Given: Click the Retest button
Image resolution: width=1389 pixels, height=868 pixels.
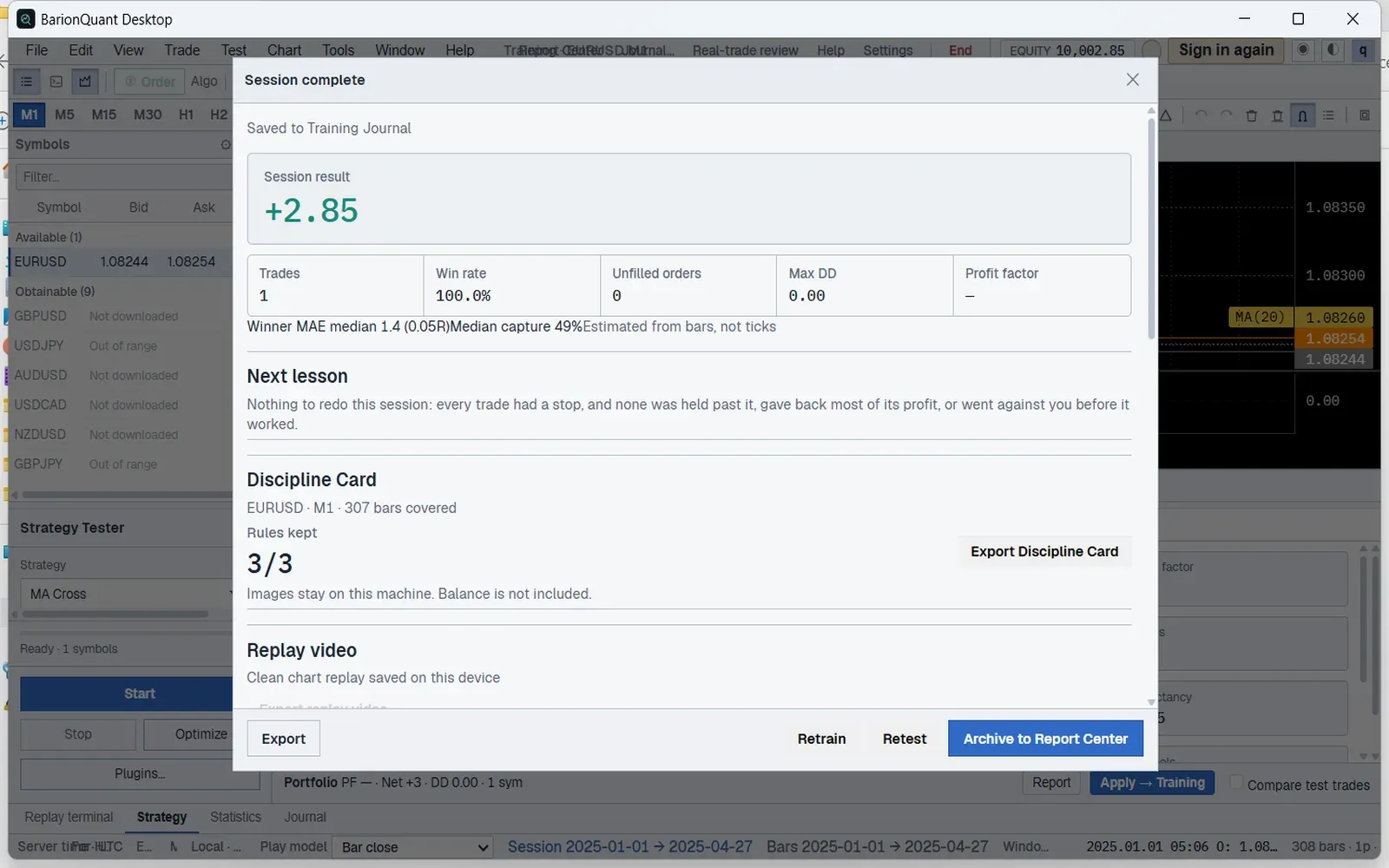Looking at the screenshot, I should (905, 739).
